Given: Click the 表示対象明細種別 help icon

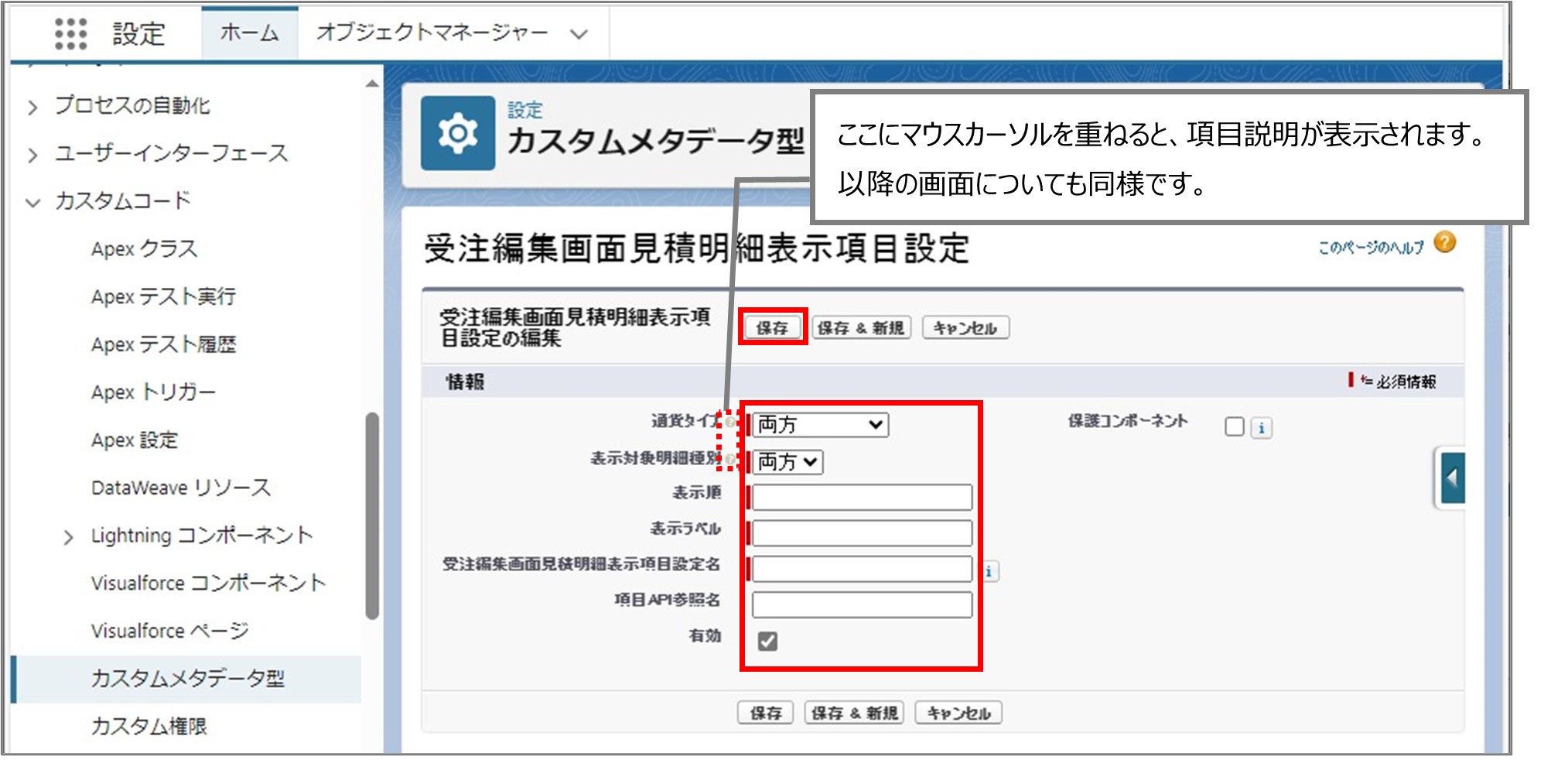Looking at the screenshot, I should 730,459.
